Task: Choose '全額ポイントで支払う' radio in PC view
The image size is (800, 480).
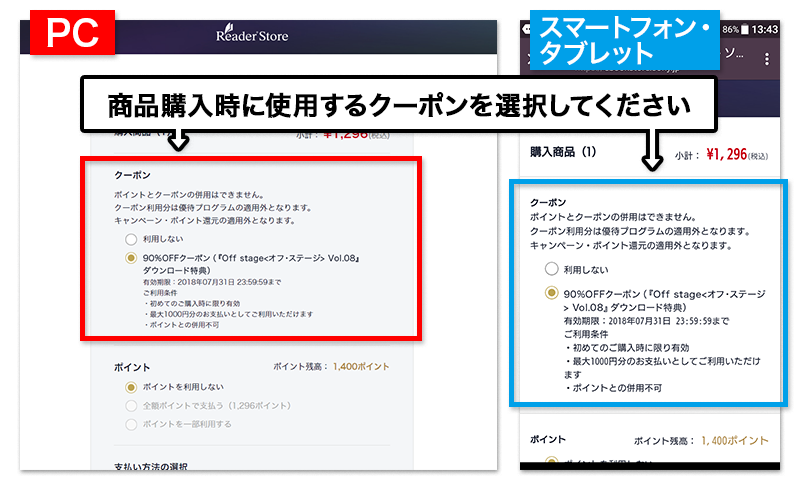Action: coord(131,406)
